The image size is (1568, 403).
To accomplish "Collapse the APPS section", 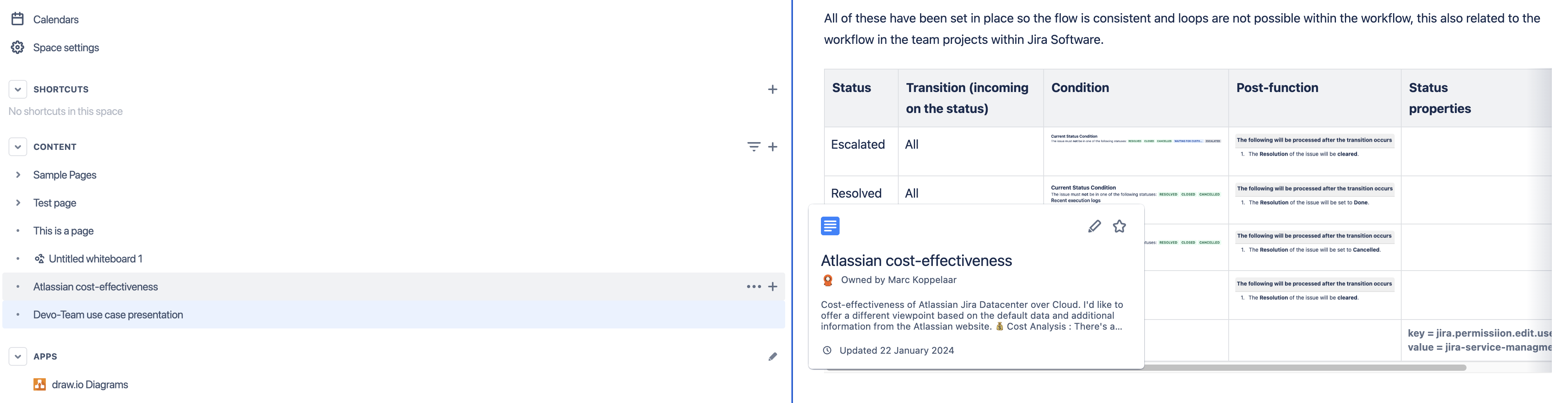I will click(17, 356).
